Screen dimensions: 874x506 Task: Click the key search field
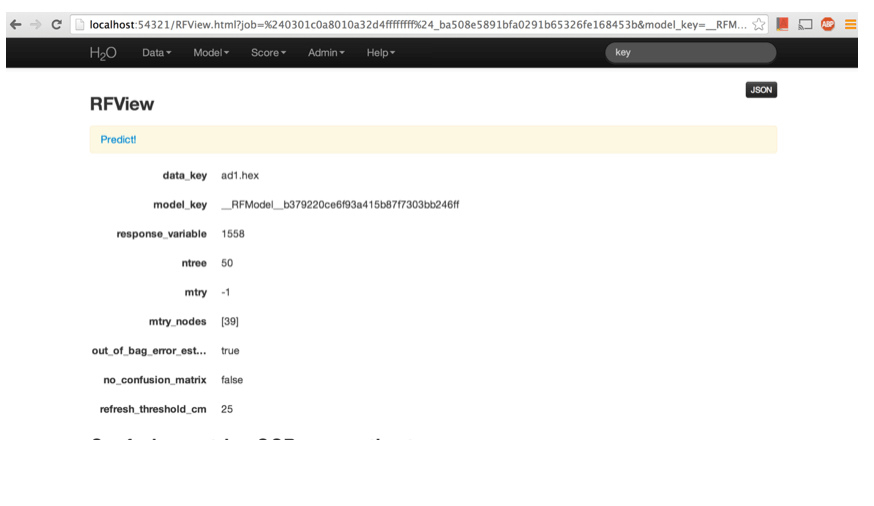[x=690, y=52]
